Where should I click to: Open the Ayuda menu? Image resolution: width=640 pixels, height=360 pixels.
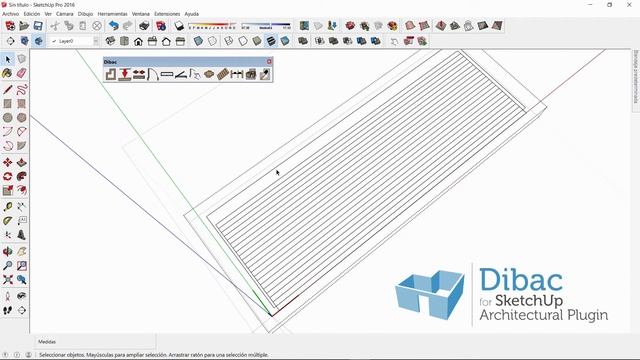pos(191,14)
